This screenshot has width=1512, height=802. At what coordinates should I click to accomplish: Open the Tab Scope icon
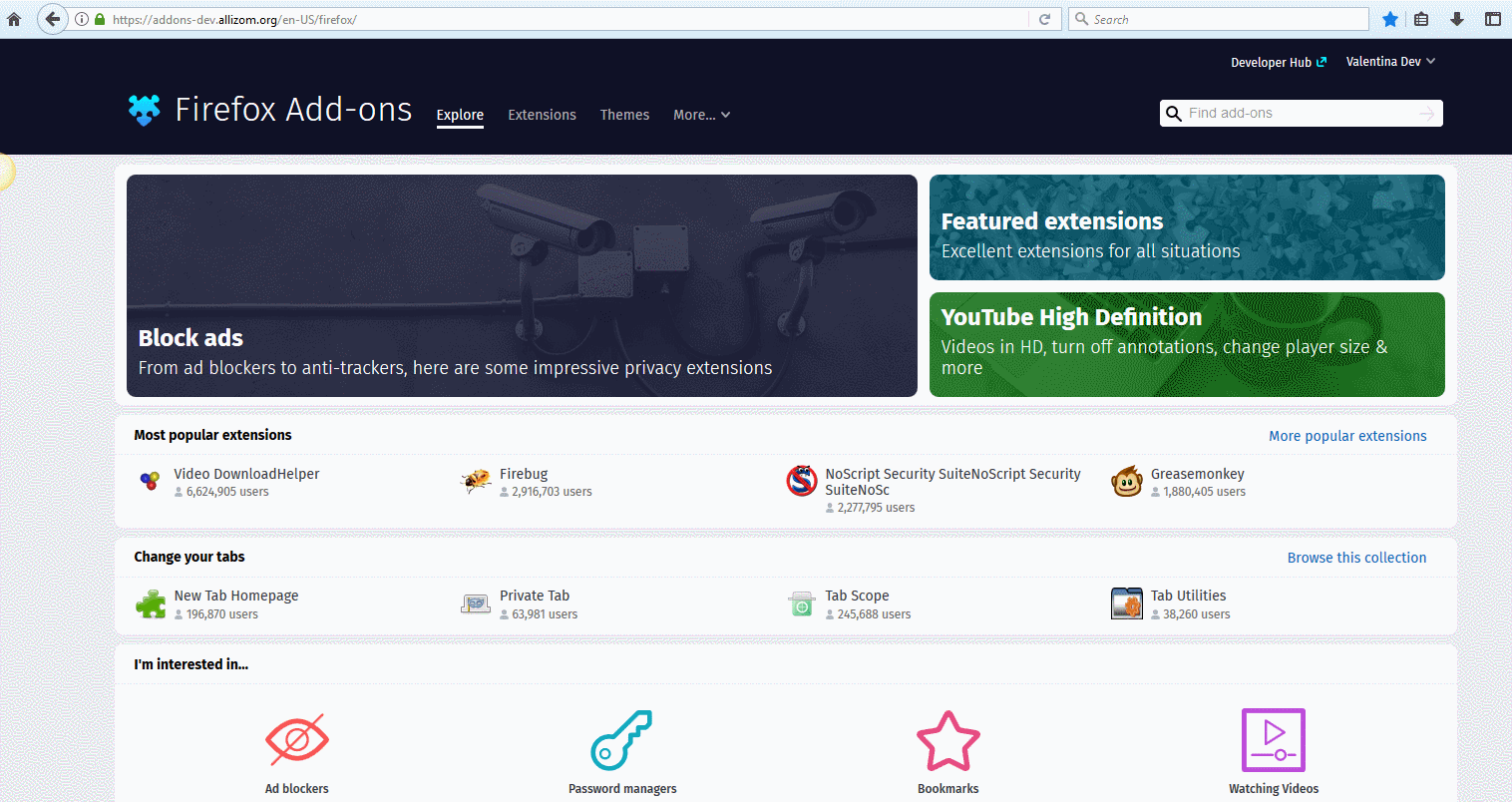click(802, 603)
